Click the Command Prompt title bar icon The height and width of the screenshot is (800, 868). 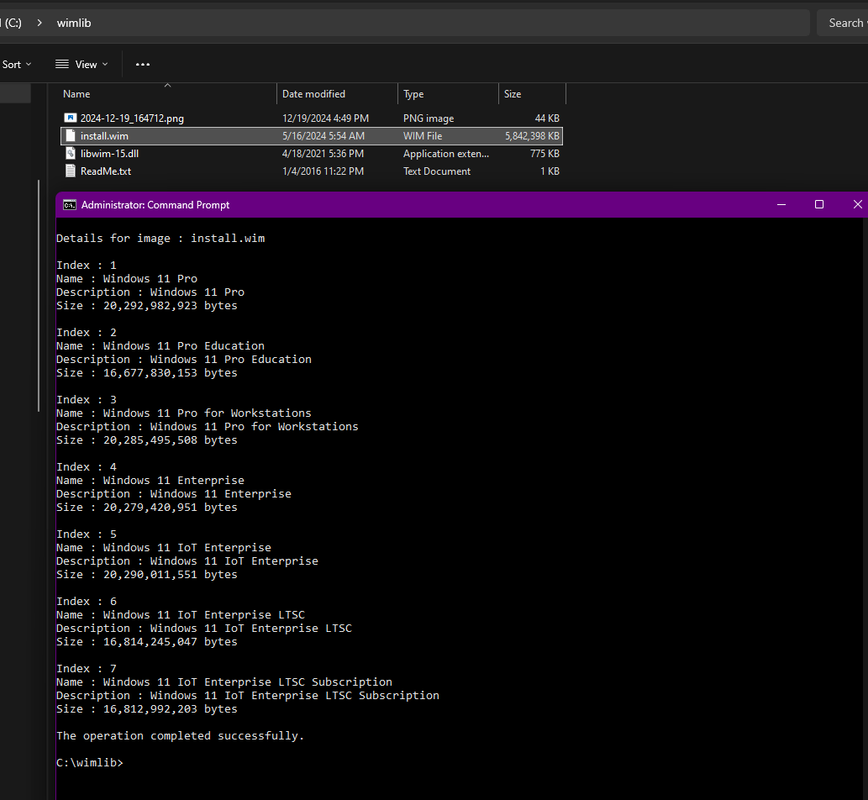(x=70, y=205)
